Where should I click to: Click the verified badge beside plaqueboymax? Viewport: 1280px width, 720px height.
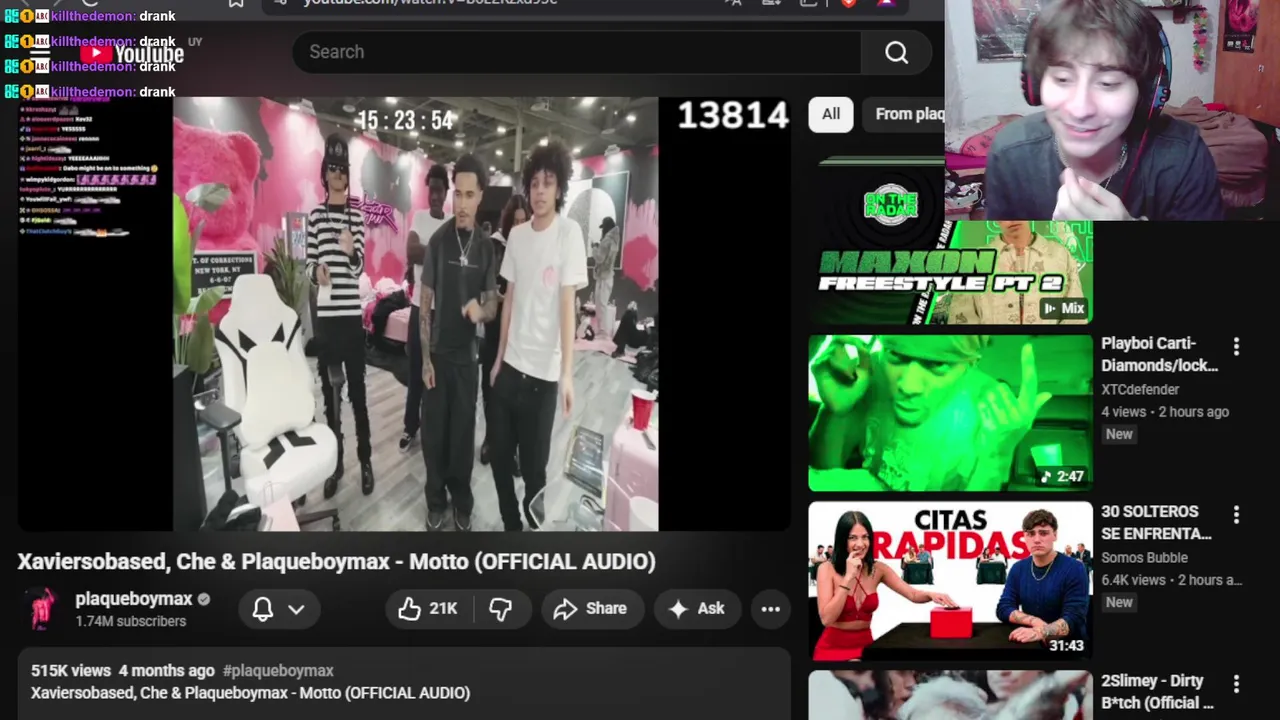point(204,599)
